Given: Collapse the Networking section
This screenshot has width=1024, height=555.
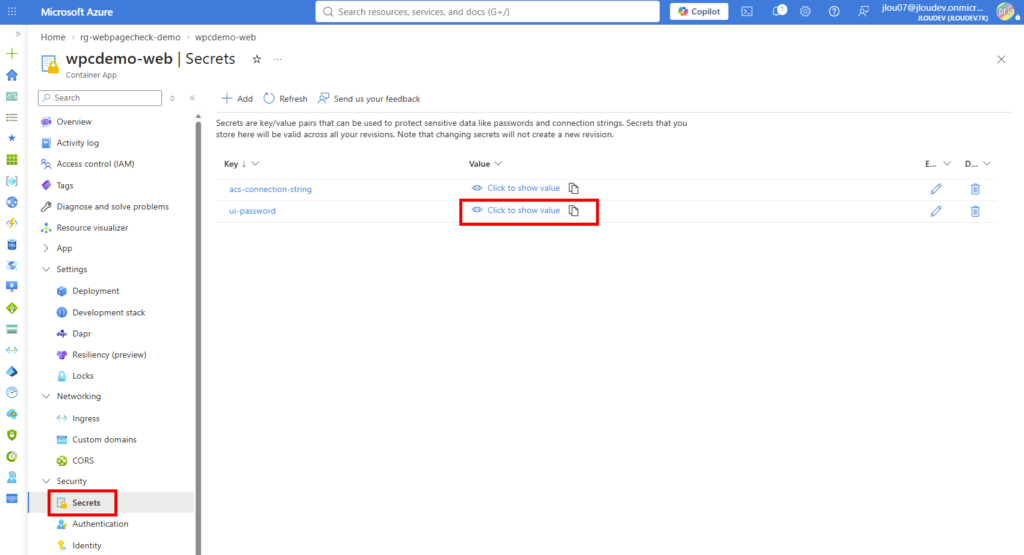Looking at the screenshot, I should 46,396.
